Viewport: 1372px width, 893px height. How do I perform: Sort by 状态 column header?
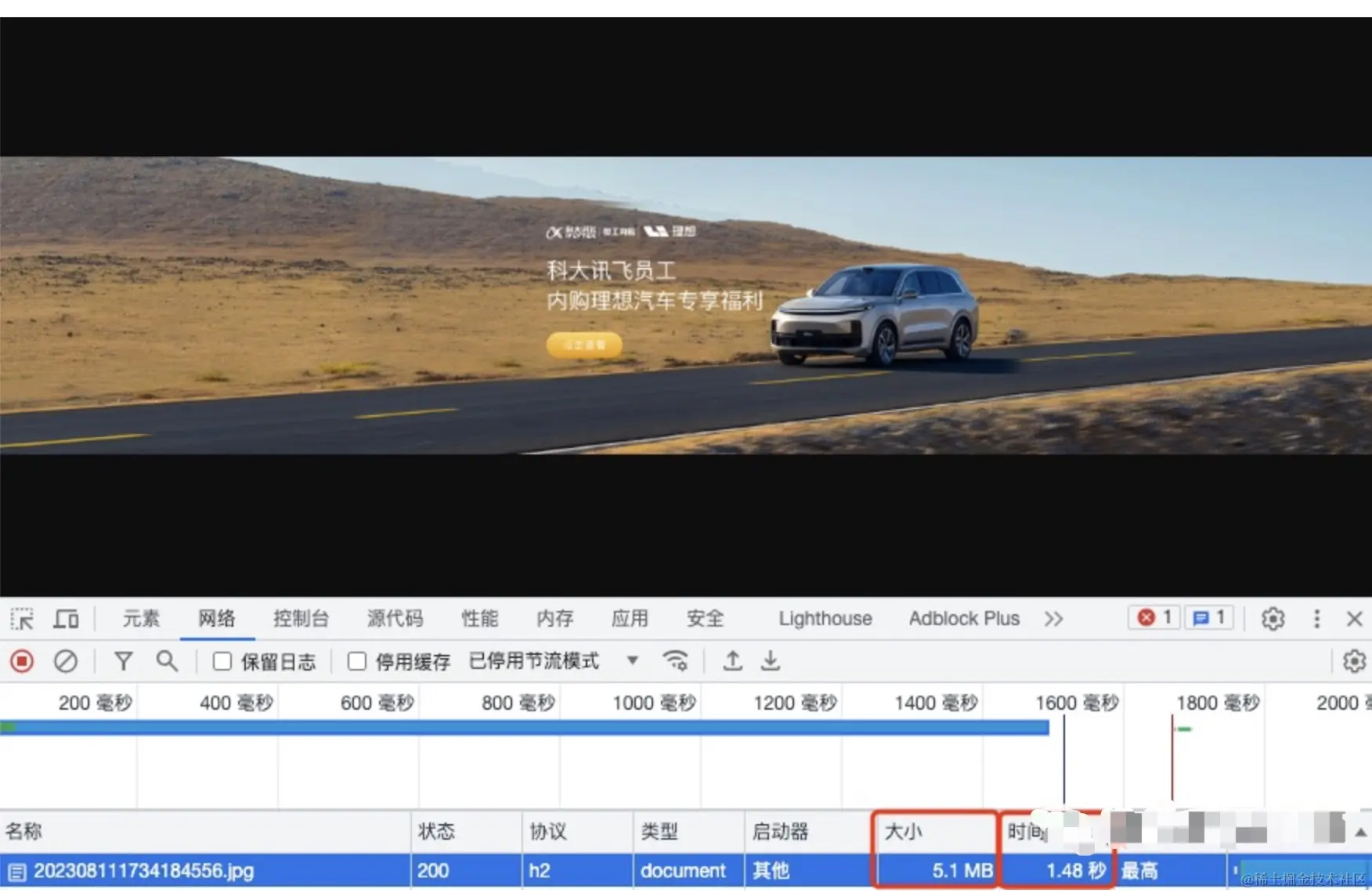coord(467,831)
